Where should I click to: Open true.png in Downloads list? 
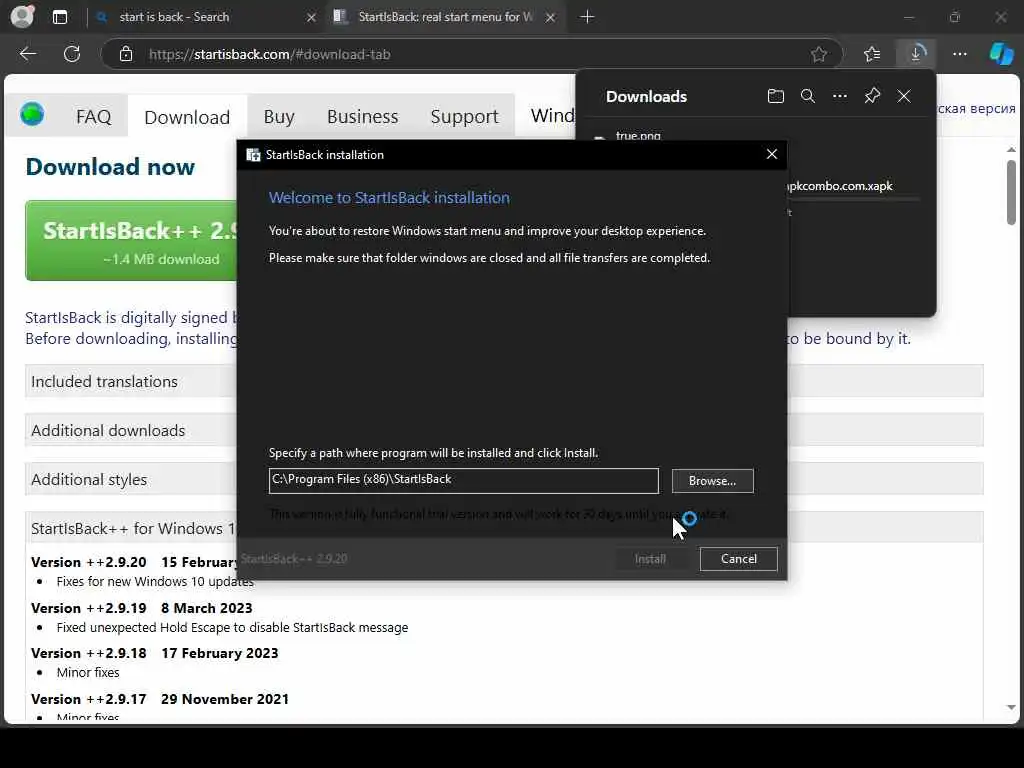(637, 135)
